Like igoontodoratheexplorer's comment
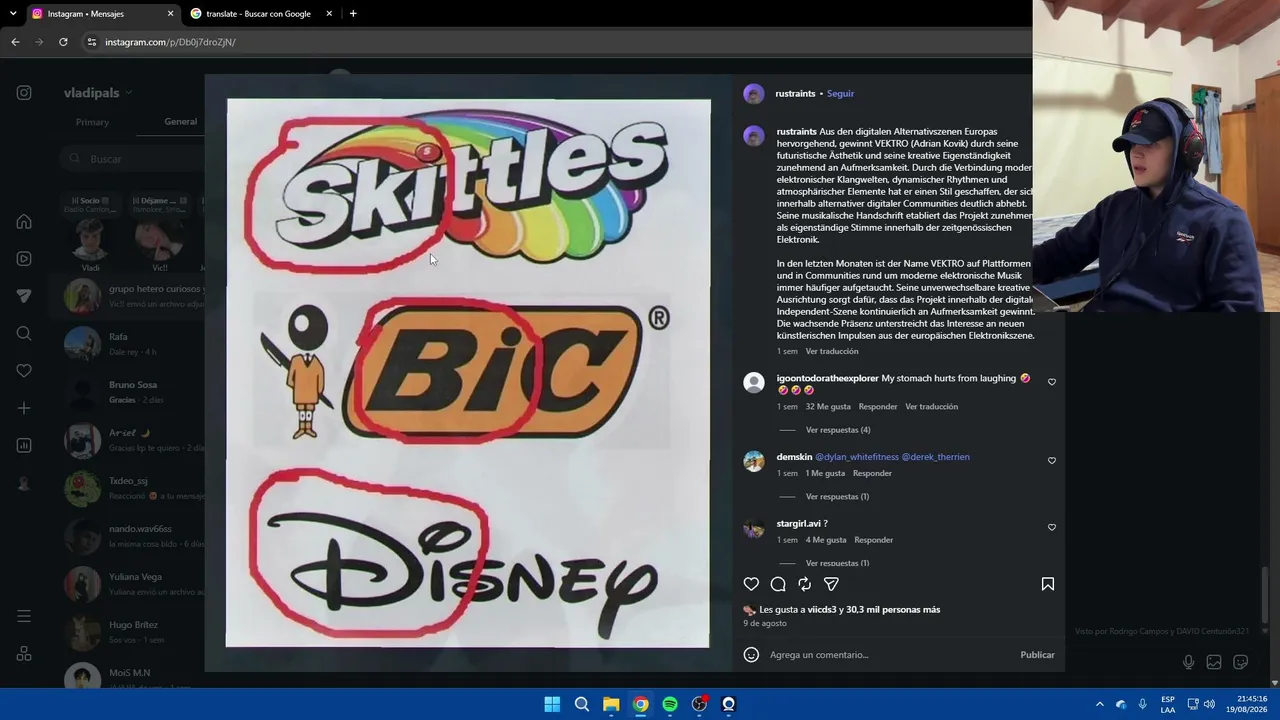 [1052, 381]
